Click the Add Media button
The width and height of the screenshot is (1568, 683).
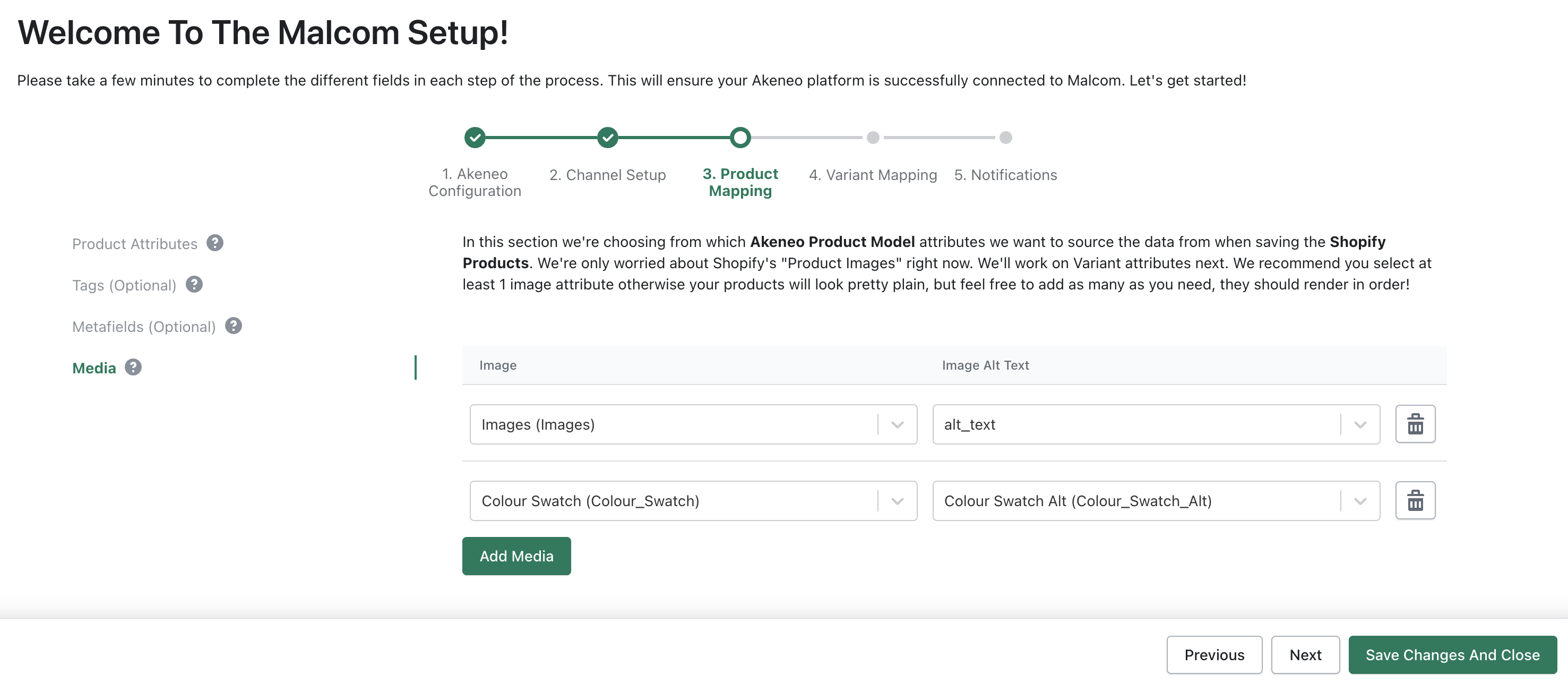(x=516, y=556)
